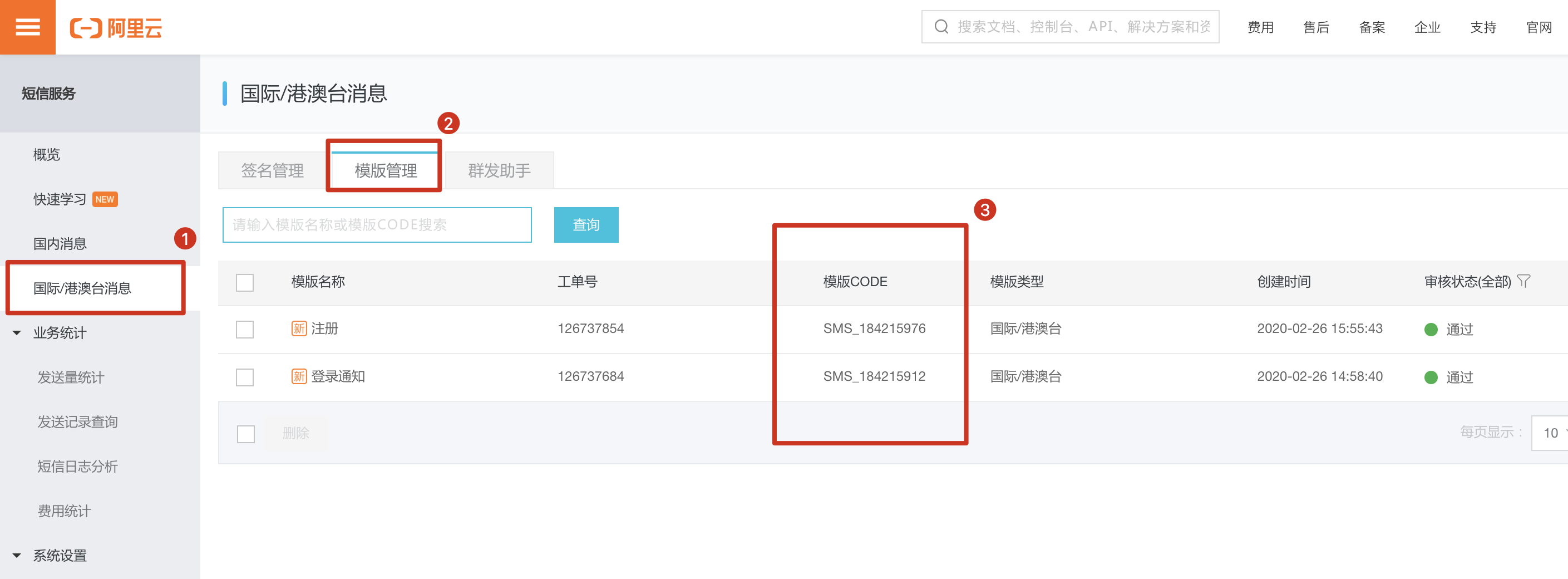Click green status dot for SMS_184215976

pyautogui.click(x=1431, y=330)
